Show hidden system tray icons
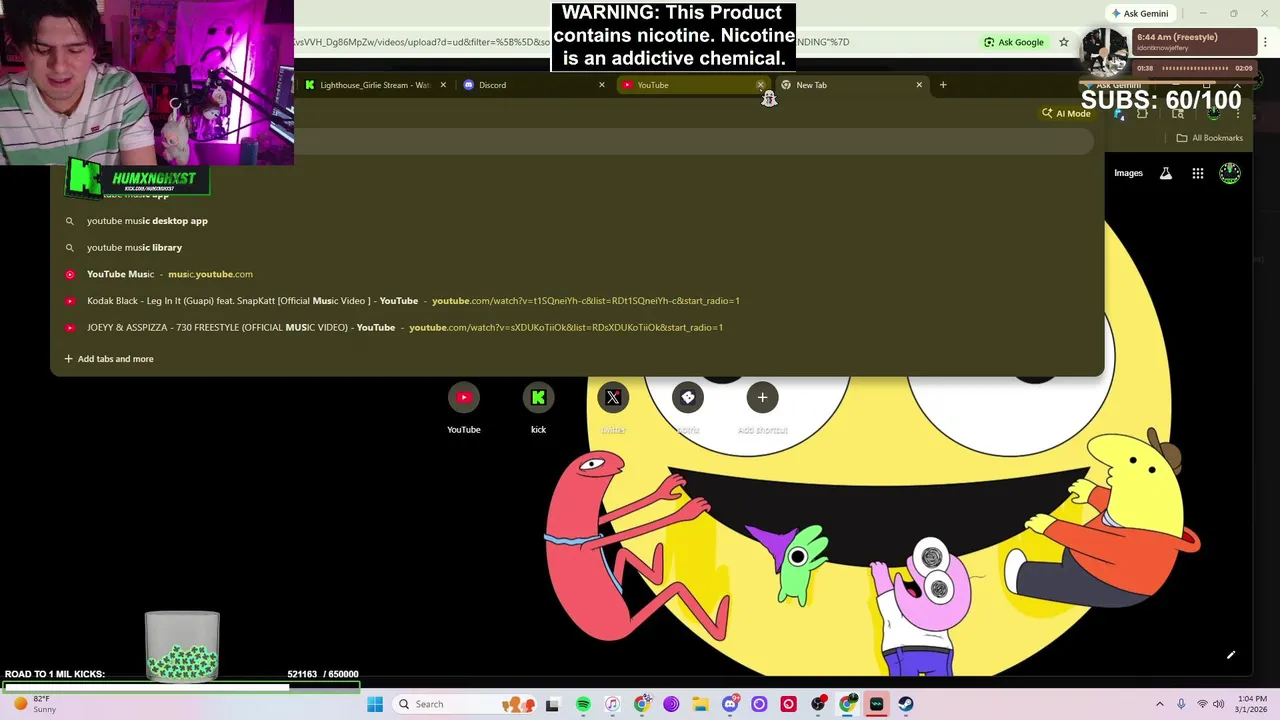Viewport: 1280px width, 720px height. click(1160, 704)
